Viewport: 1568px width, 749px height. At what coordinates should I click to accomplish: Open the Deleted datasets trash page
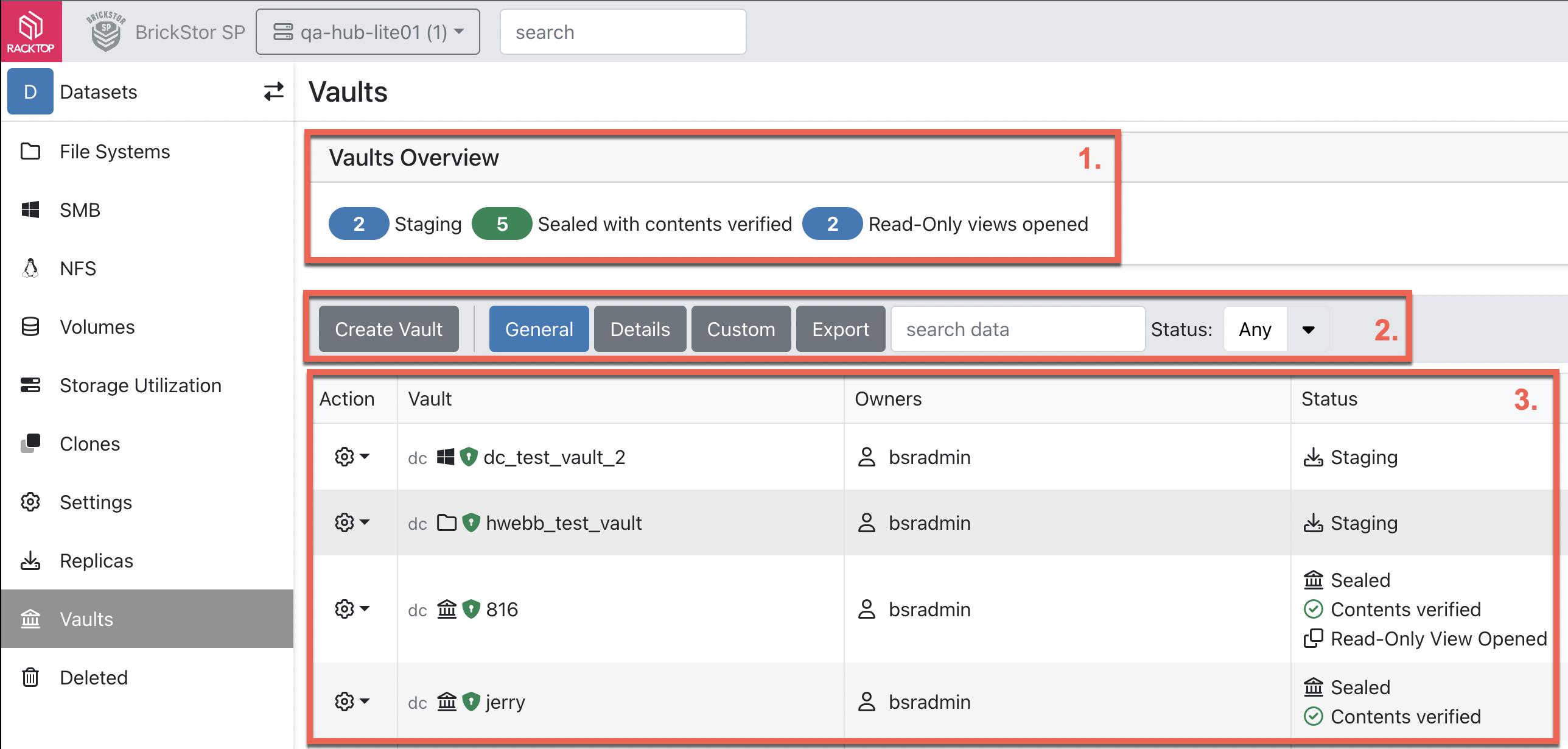point(93,678)
